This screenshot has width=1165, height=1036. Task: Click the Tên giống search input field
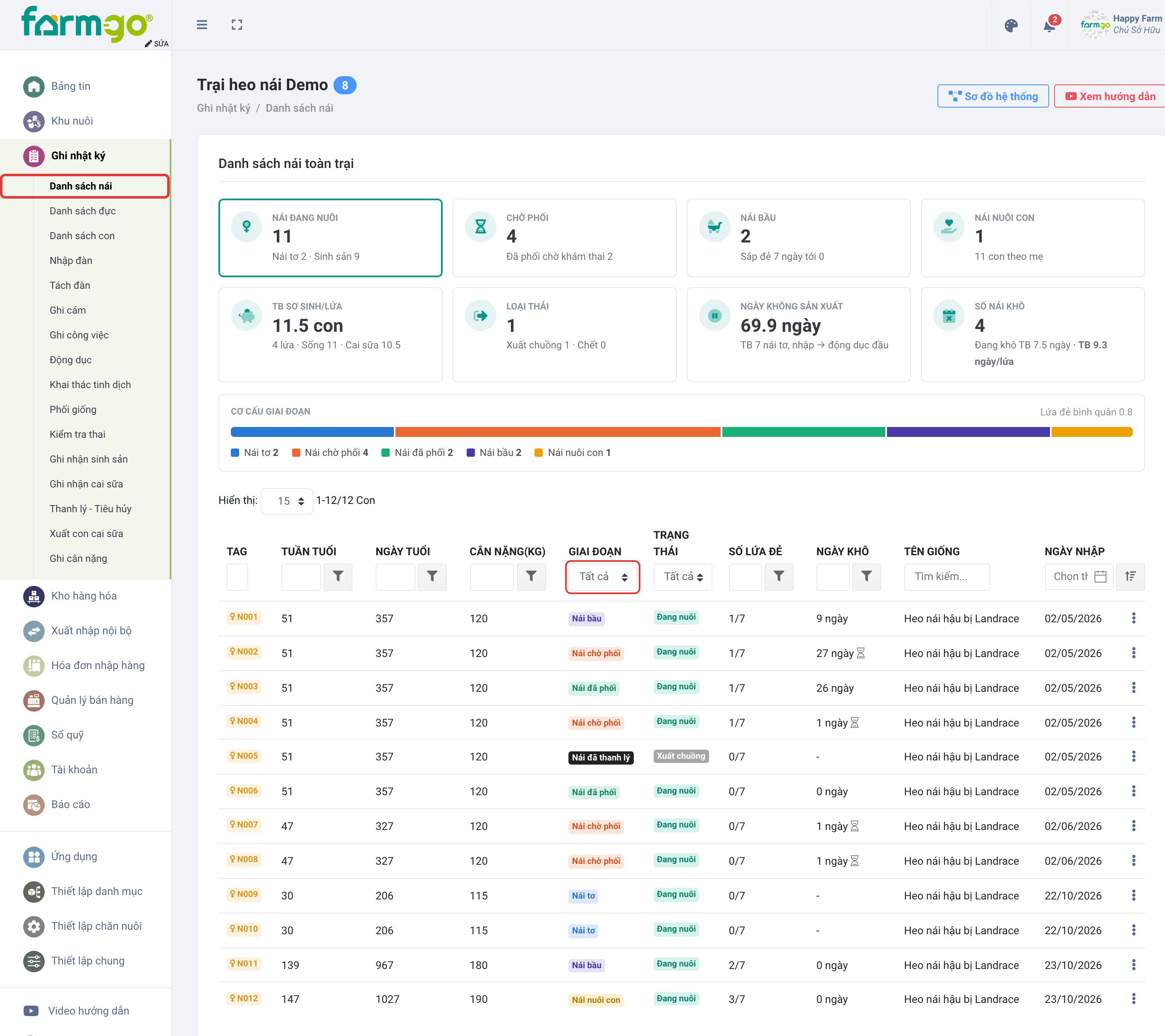click(947, 577)
